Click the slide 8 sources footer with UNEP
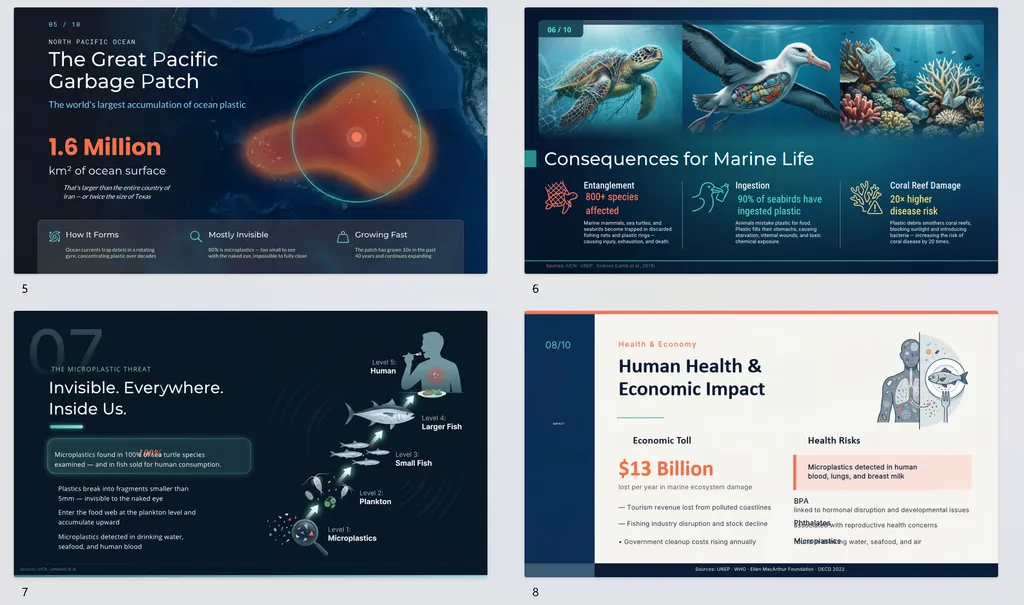 click(769, 569)
